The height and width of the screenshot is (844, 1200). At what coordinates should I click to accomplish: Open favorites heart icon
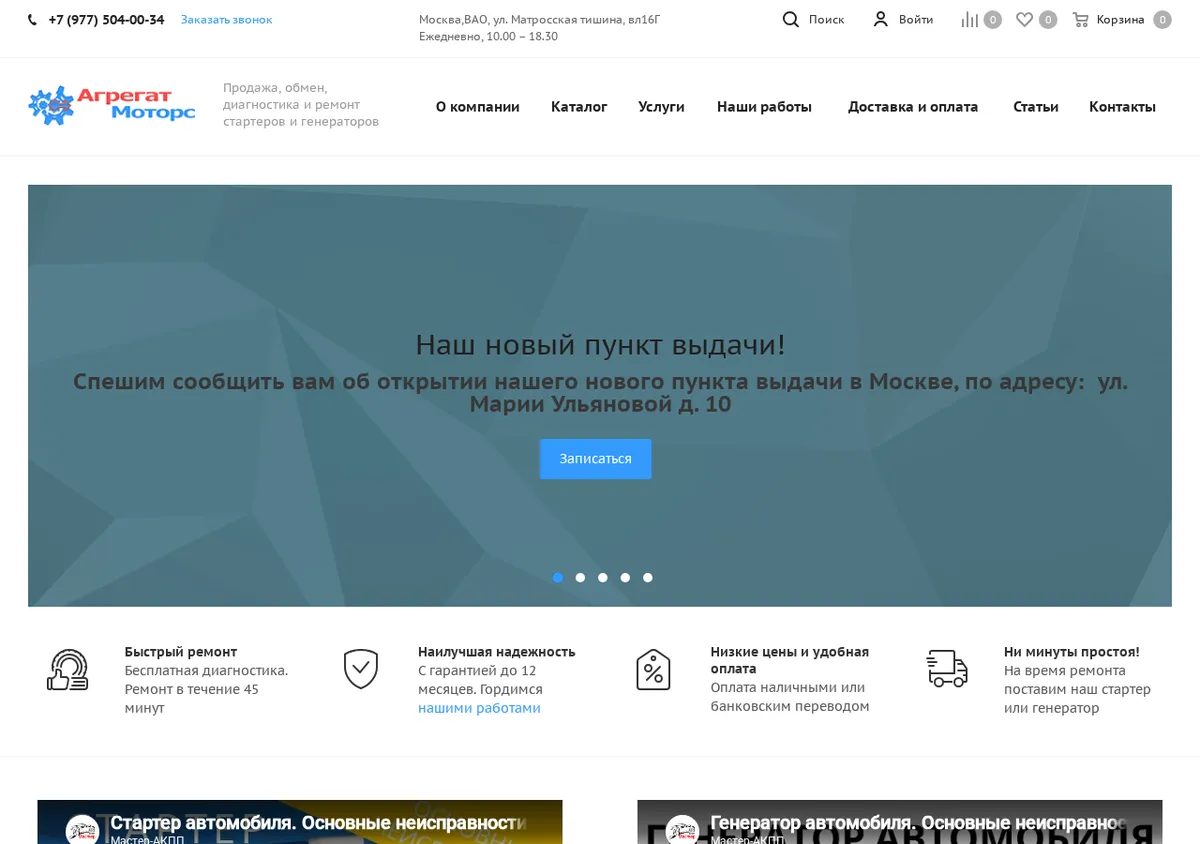1024,19
